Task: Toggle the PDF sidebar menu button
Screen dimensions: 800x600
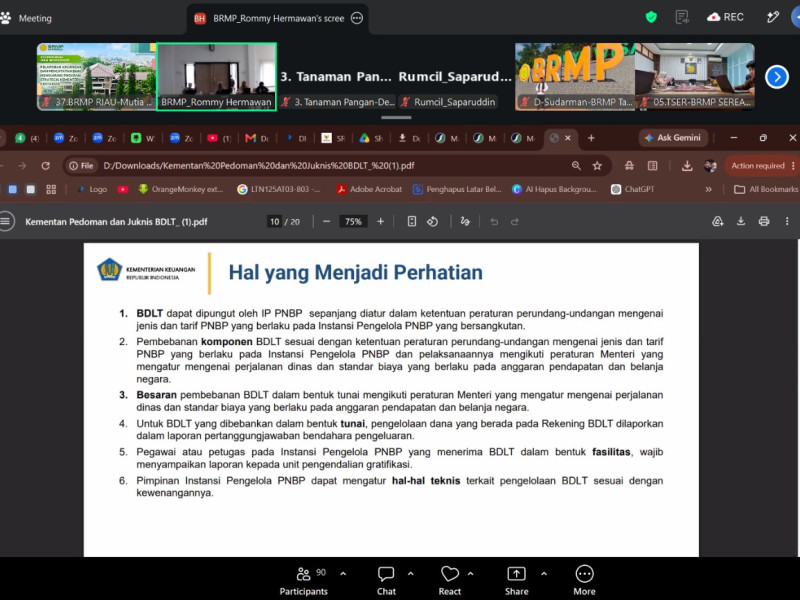Action: [x=6, y=221]
